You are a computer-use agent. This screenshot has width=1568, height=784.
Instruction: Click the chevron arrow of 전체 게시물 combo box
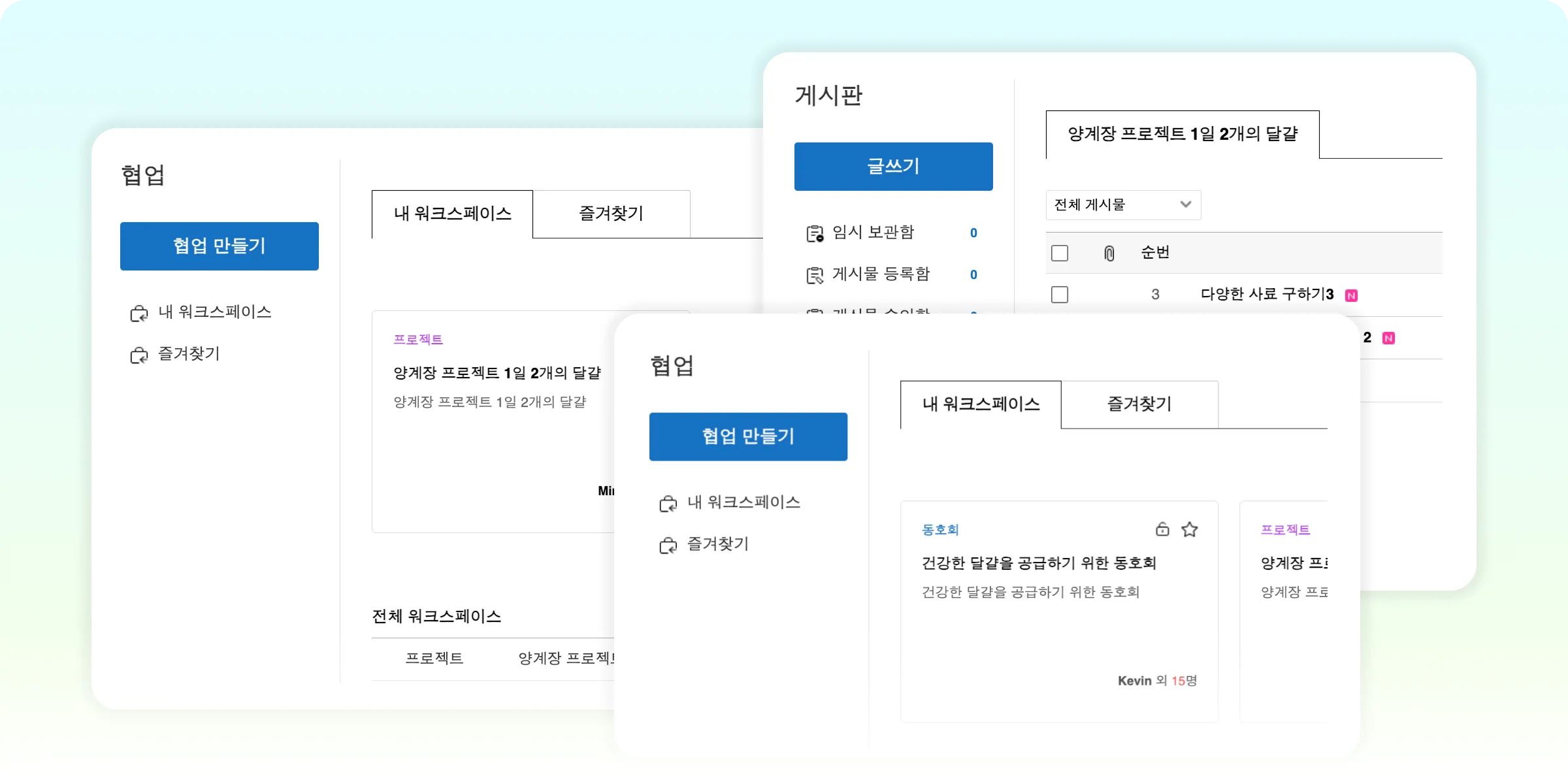(1186, 204)
